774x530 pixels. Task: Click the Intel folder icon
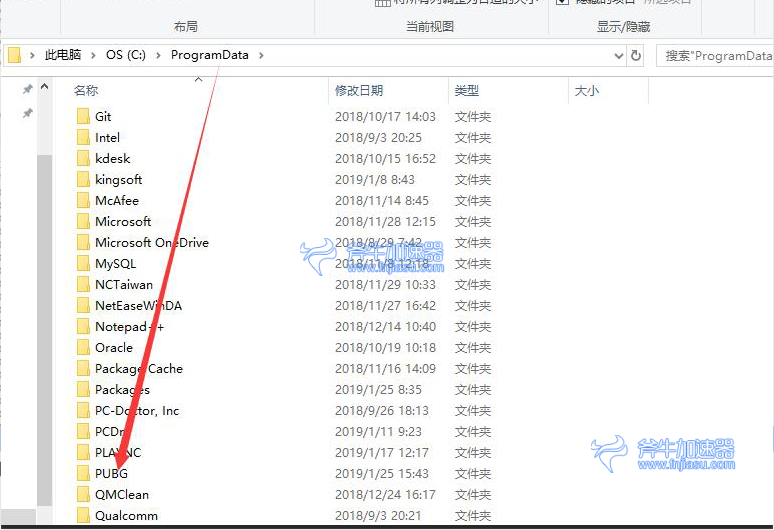[83, 137]
